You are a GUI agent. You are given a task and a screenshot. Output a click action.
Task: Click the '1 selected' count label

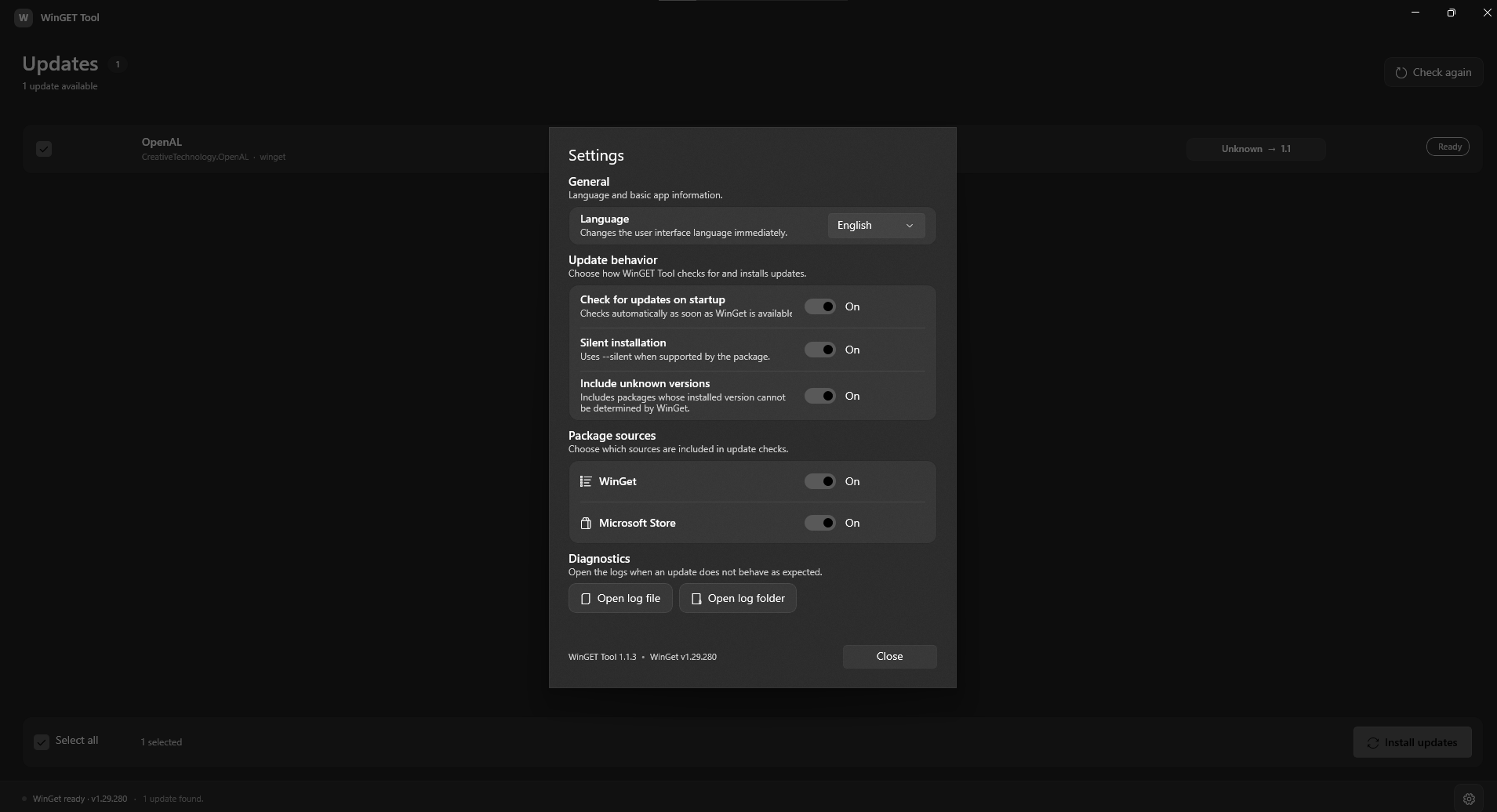click(x=162, y=742)
